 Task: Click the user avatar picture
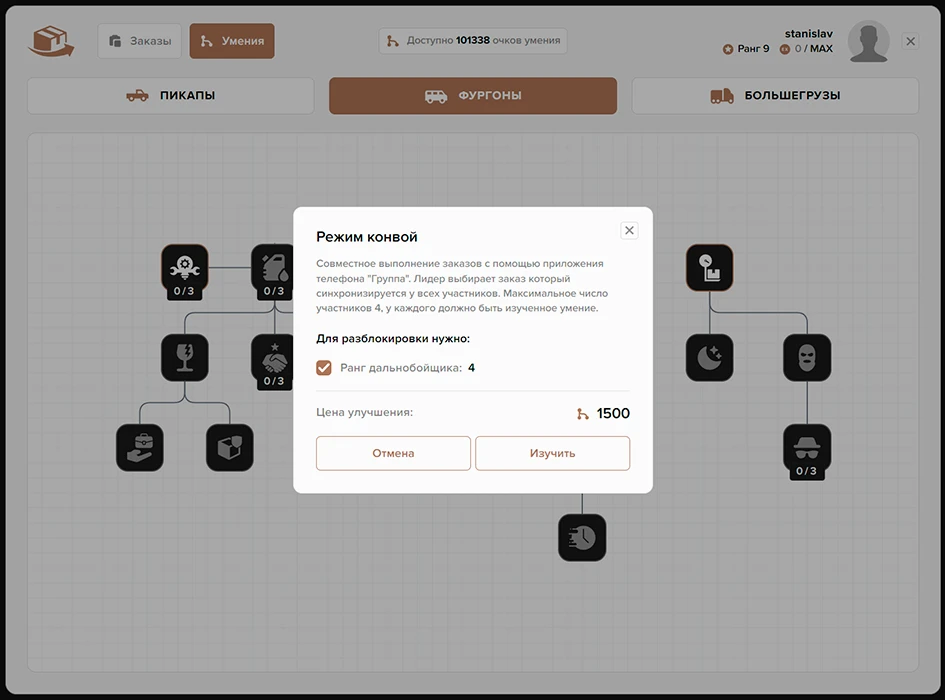pos(868,42)
